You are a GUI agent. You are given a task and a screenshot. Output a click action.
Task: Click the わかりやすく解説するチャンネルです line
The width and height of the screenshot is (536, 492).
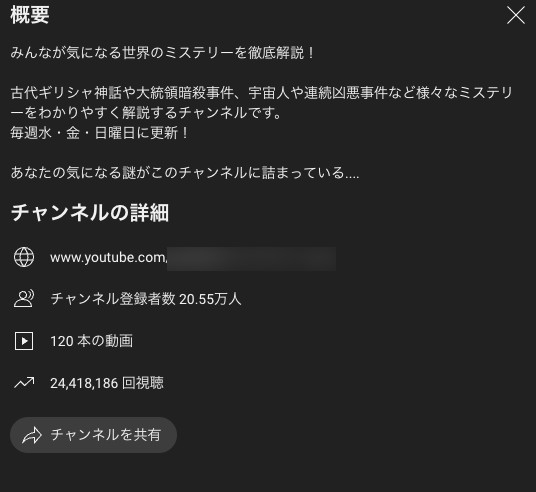tap(146, 113)
